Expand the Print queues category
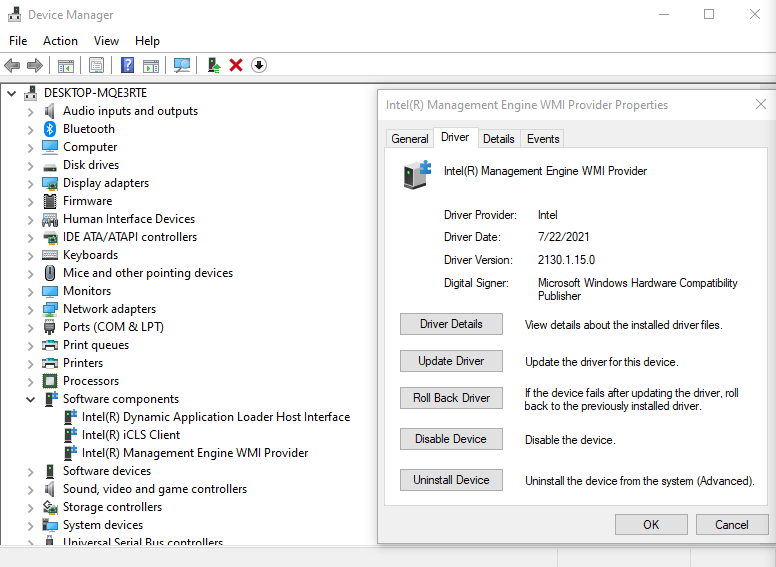 pyautogui.click(x=31, y=346)
